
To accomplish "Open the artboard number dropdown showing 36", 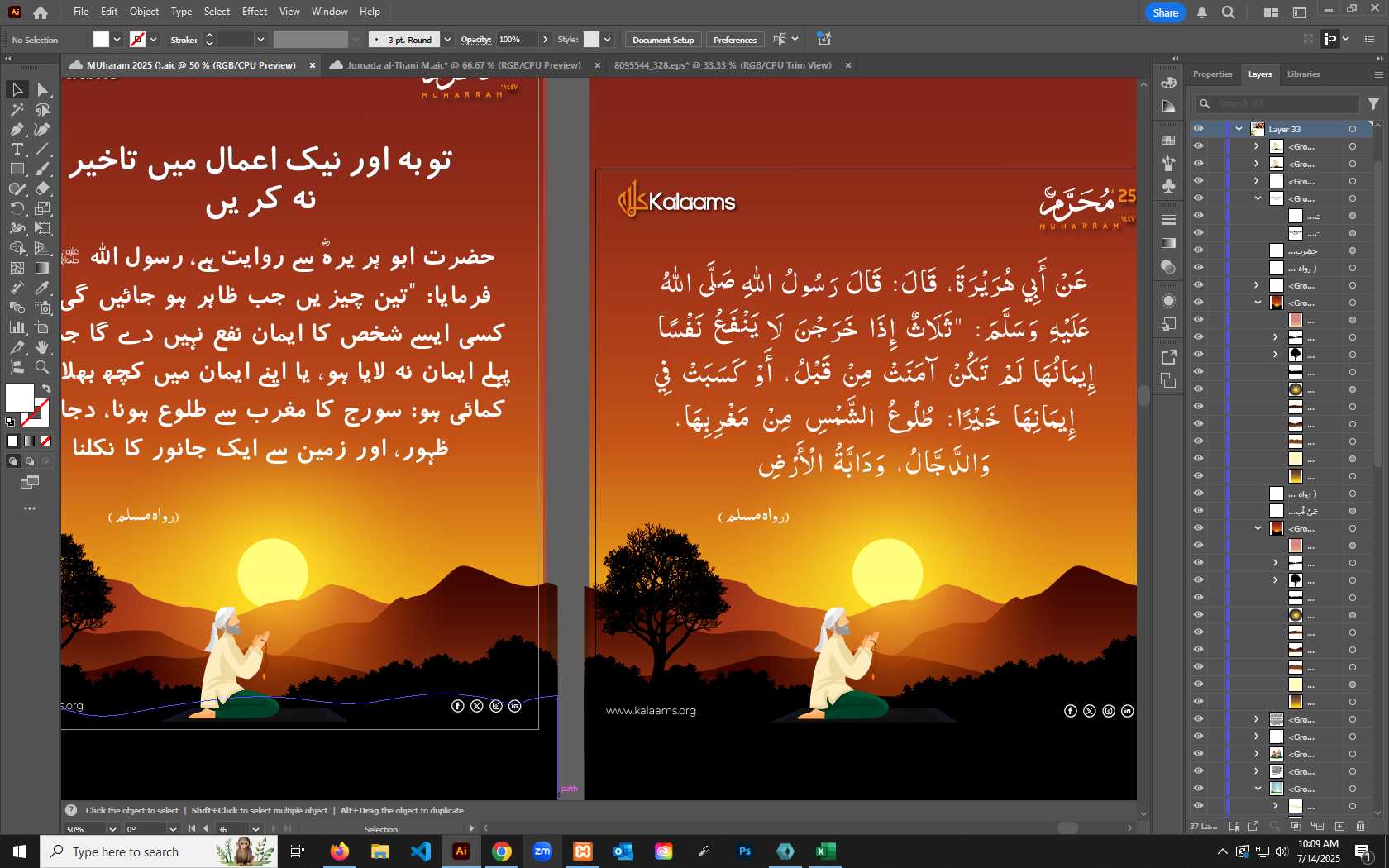I will click(x=255, y=829).
